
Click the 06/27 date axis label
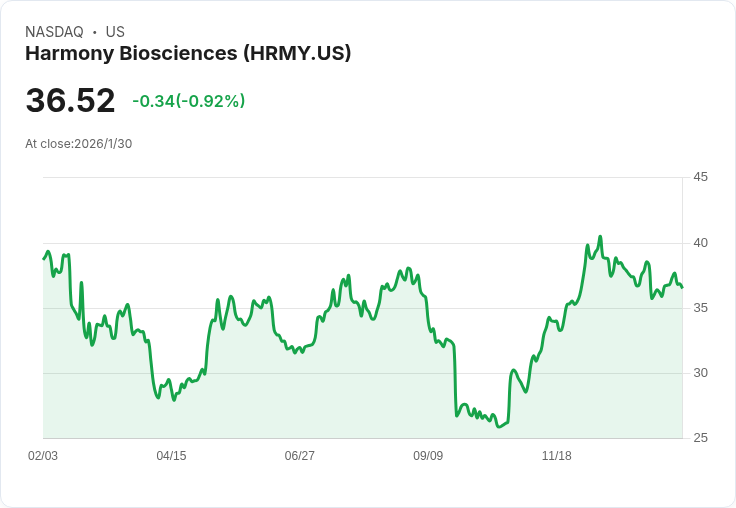(299, 455)
